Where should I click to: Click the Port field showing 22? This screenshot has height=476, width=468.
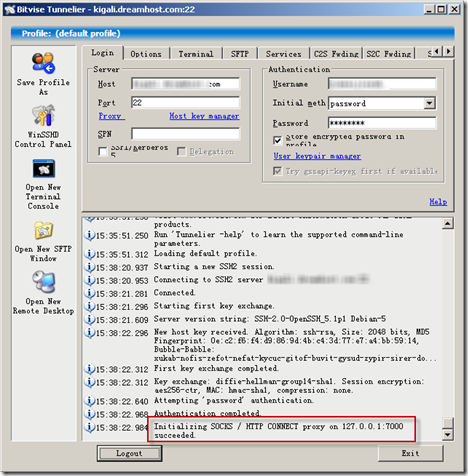pyautogui.click(x=185, y=103)
